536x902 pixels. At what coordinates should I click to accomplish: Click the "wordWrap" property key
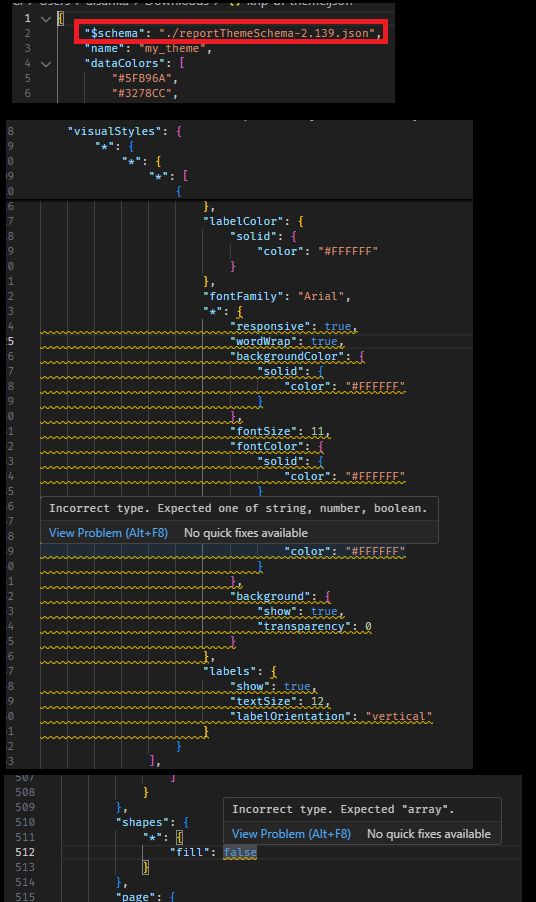(x=263, y=341)
